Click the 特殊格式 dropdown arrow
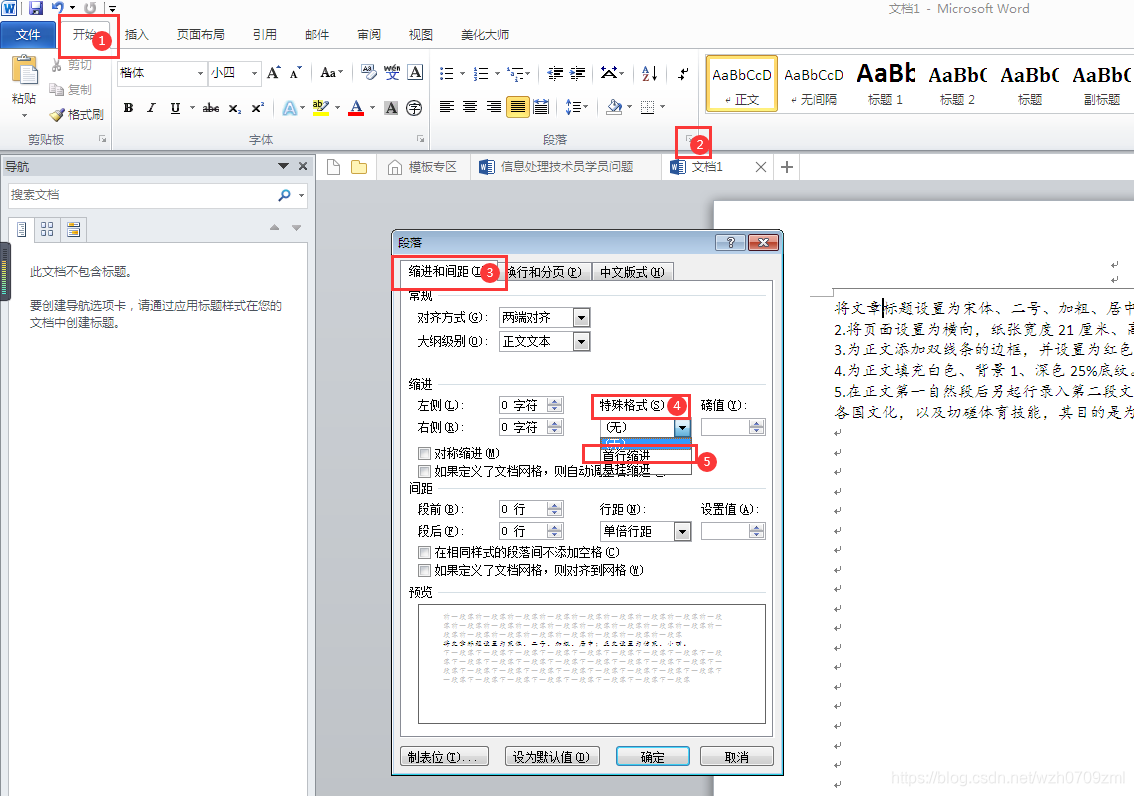The image size is (1134, 796). pos(682,427)
